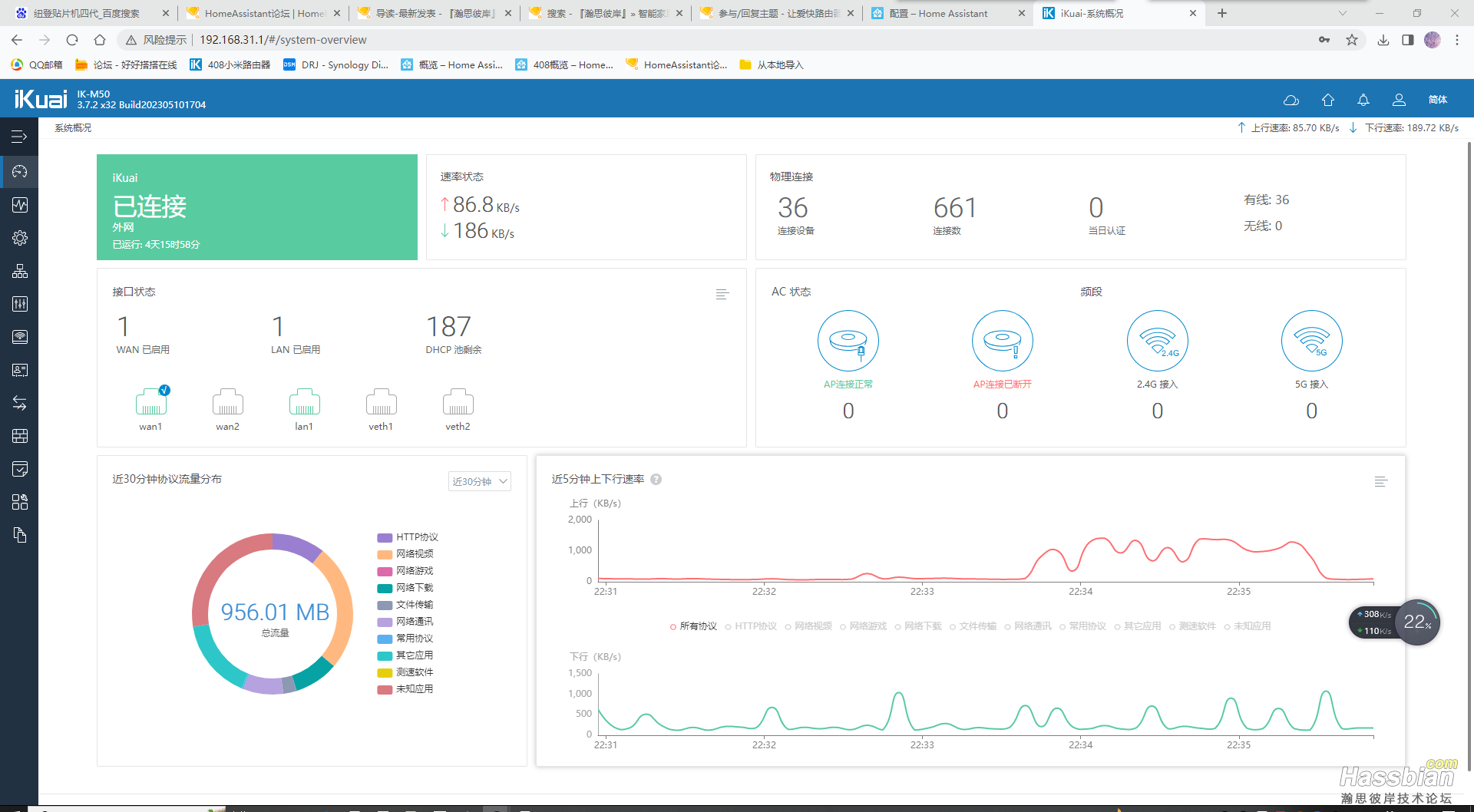1474x812 pixels.
Task: Open the two-arrows swap sidebar icon
Action: point(19,403)
